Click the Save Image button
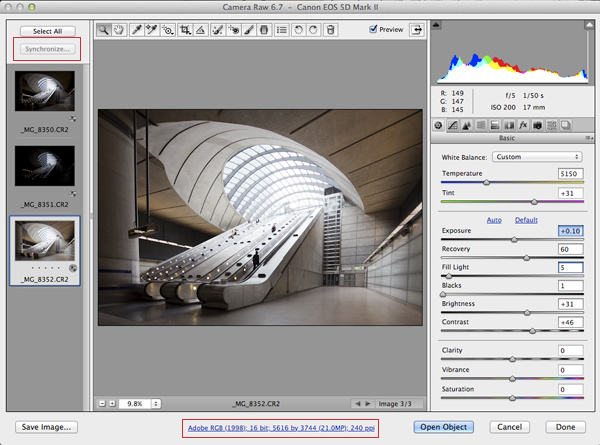 tap(46, 427)
